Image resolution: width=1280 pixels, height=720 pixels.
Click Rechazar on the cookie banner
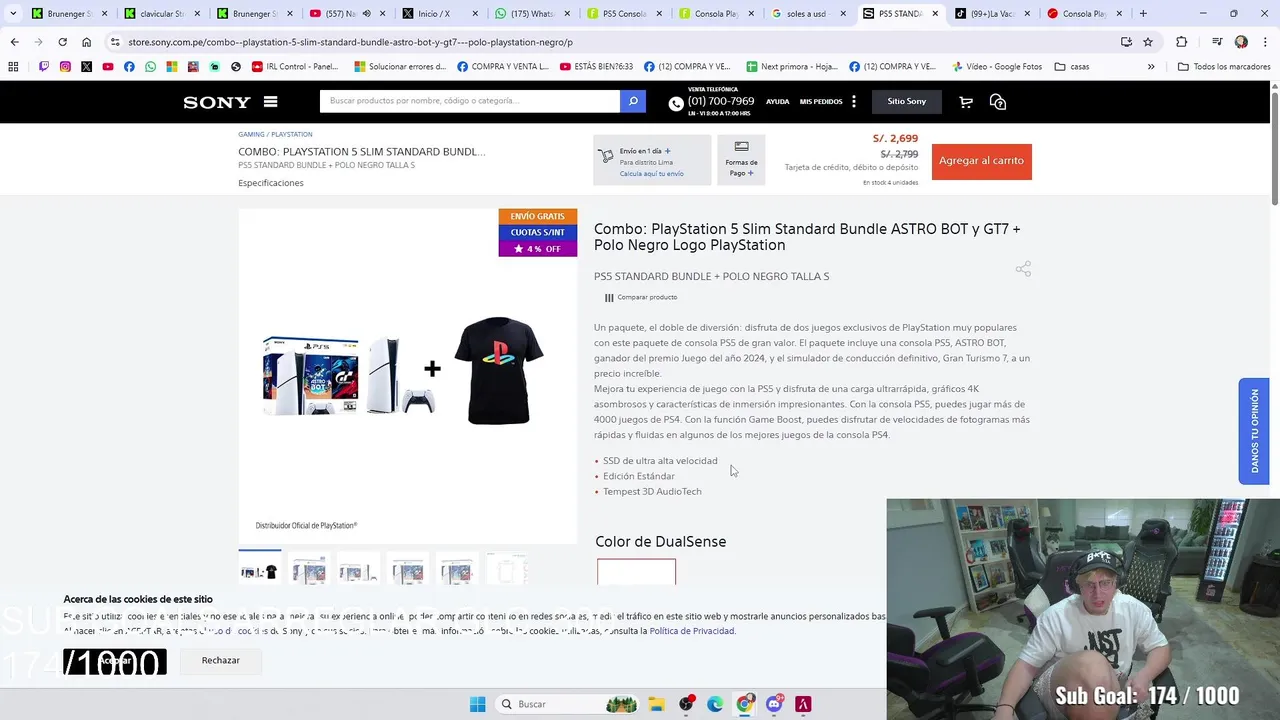tap(220, 660)
